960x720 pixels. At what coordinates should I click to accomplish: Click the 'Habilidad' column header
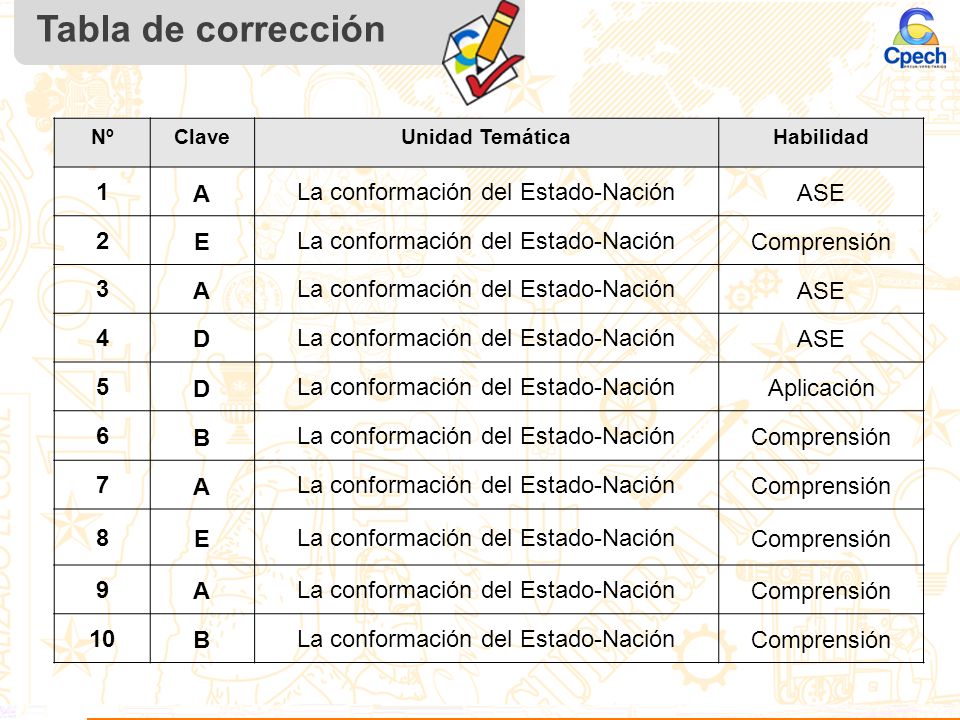click(820, 137)
